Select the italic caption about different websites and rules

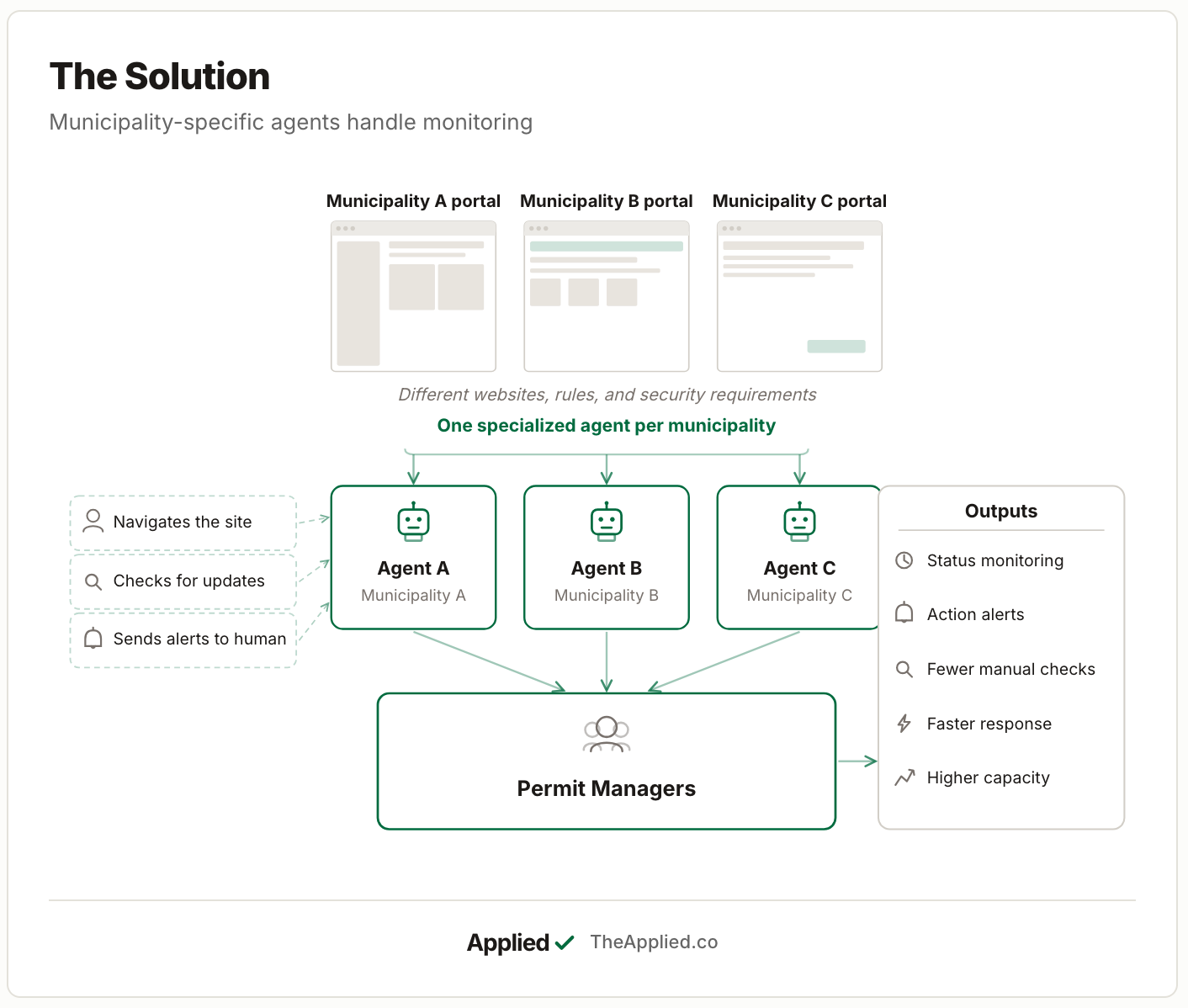pyautogui.click(x=607, y=395)
